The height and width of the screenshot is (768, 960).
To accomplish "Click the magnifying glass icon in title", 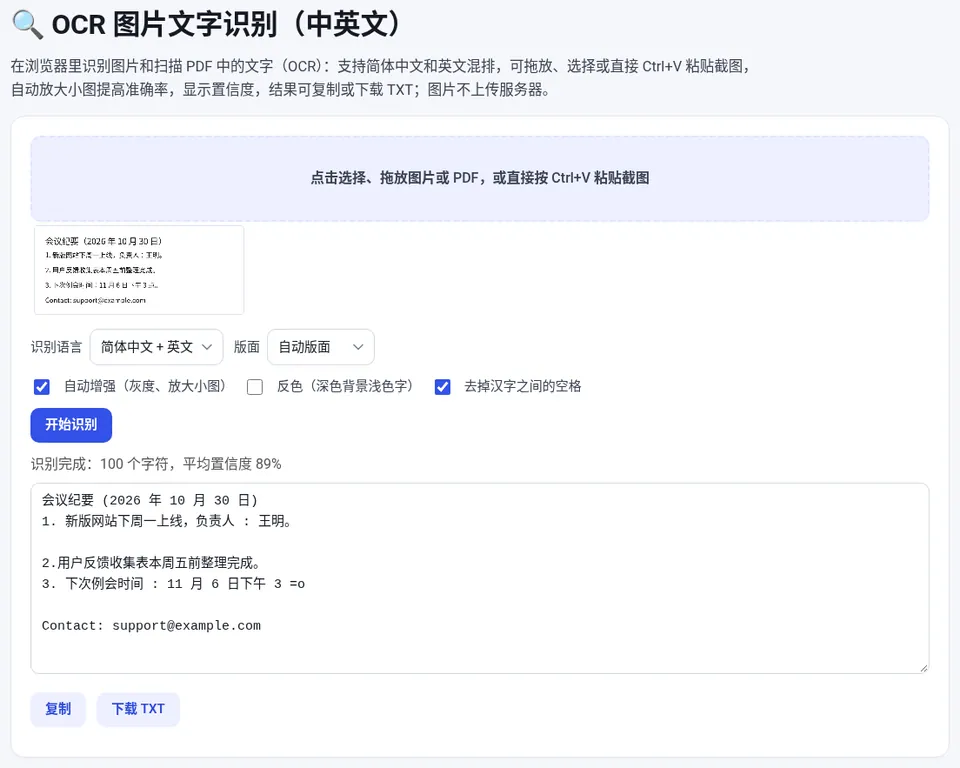I will [x=28, y=24].
